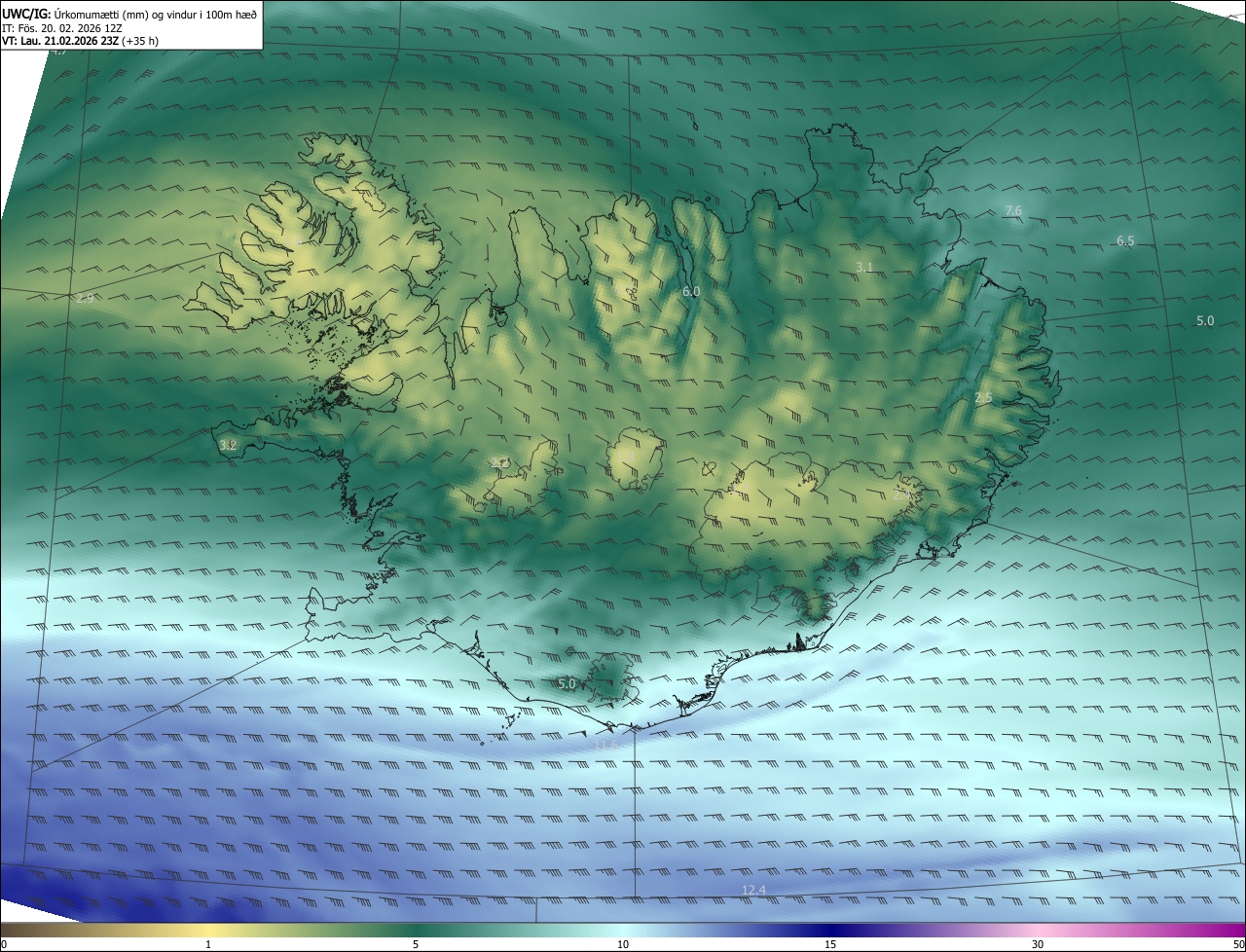1246x952 pixels.
Task: Click the "10" tick on the color scale
Action: pos(623,944)
